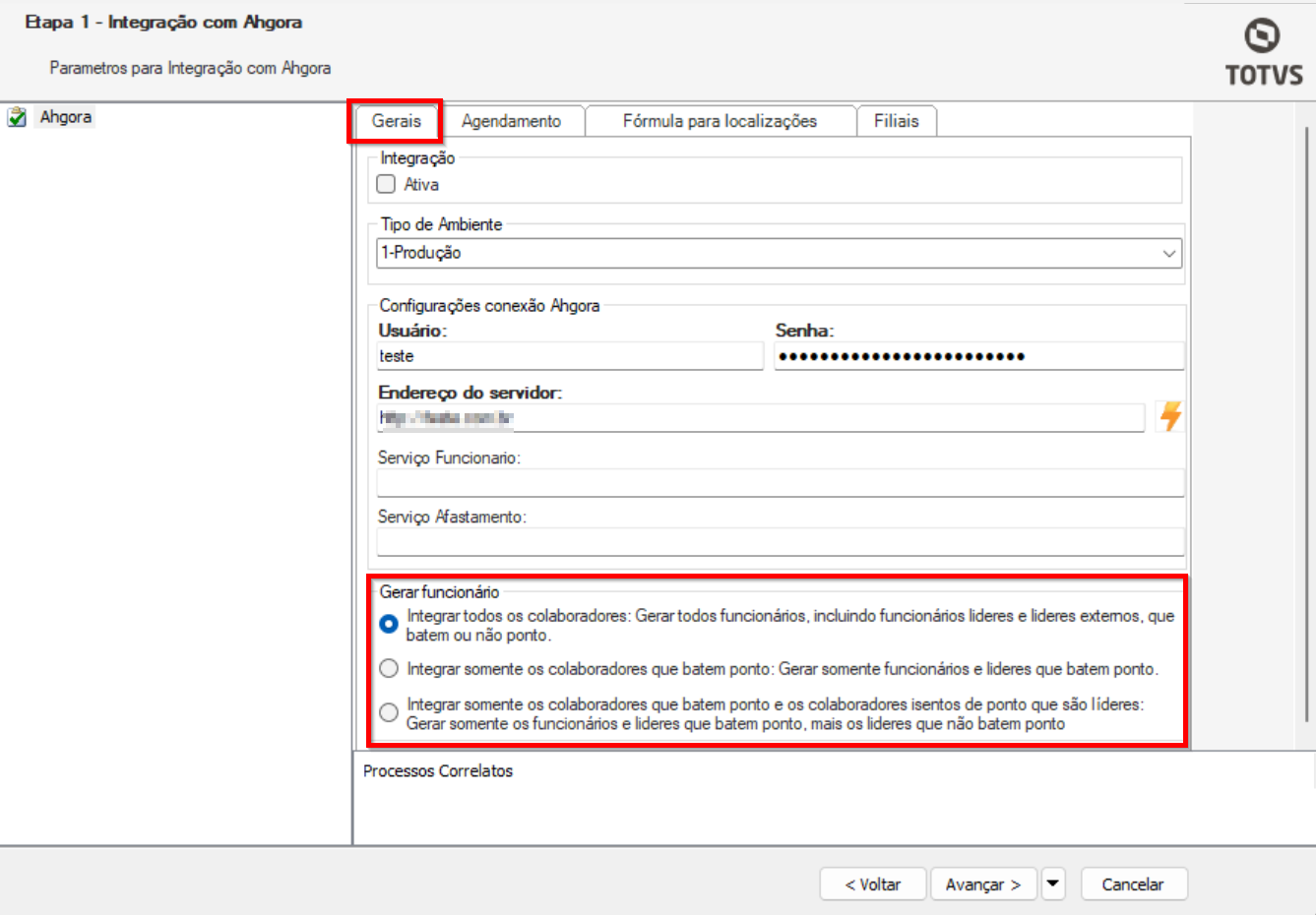
Task: Select Ahgora item in the left tree
Action: tap(66, 117)
